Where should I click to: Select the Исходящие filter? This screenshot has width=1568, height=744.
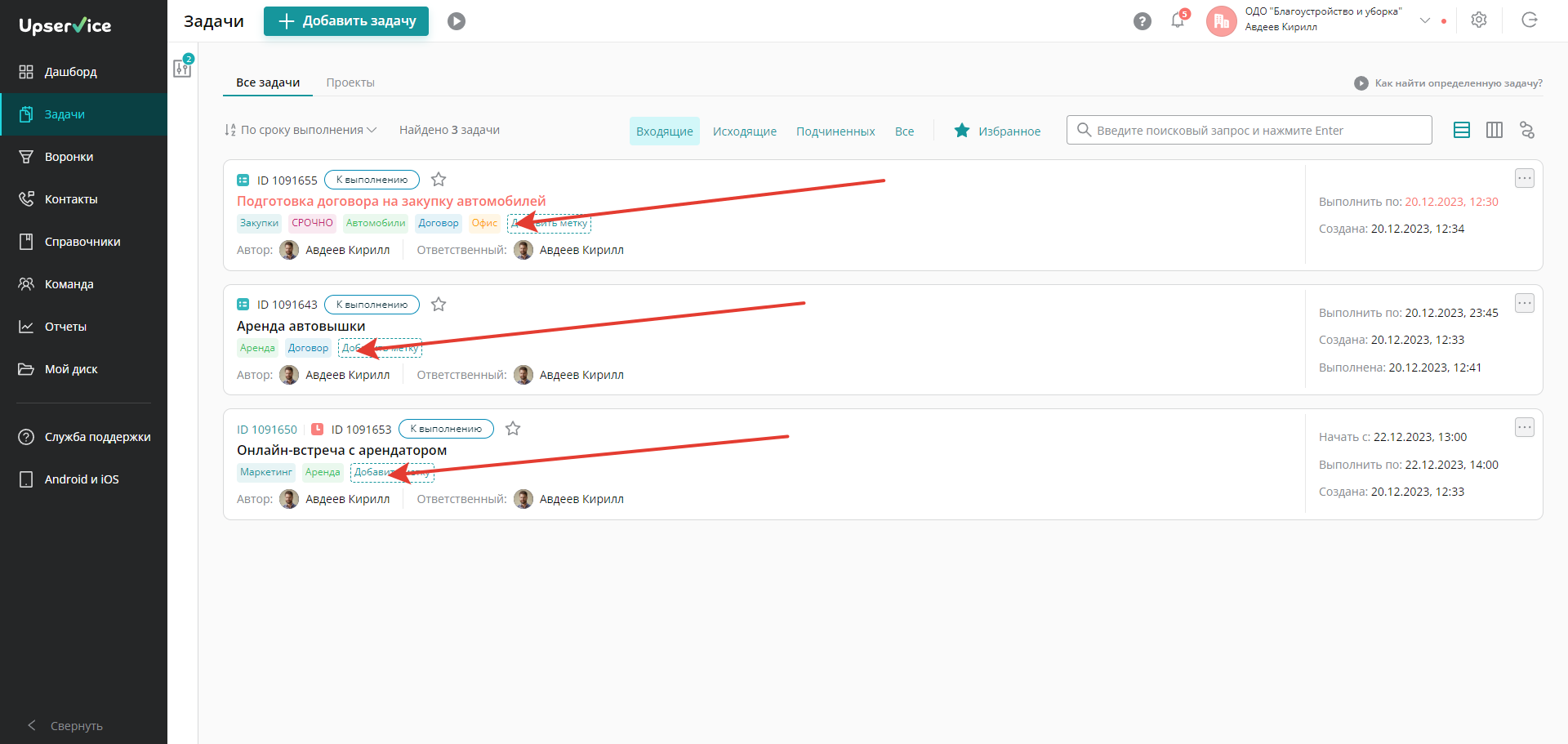[x=745, y=131]
